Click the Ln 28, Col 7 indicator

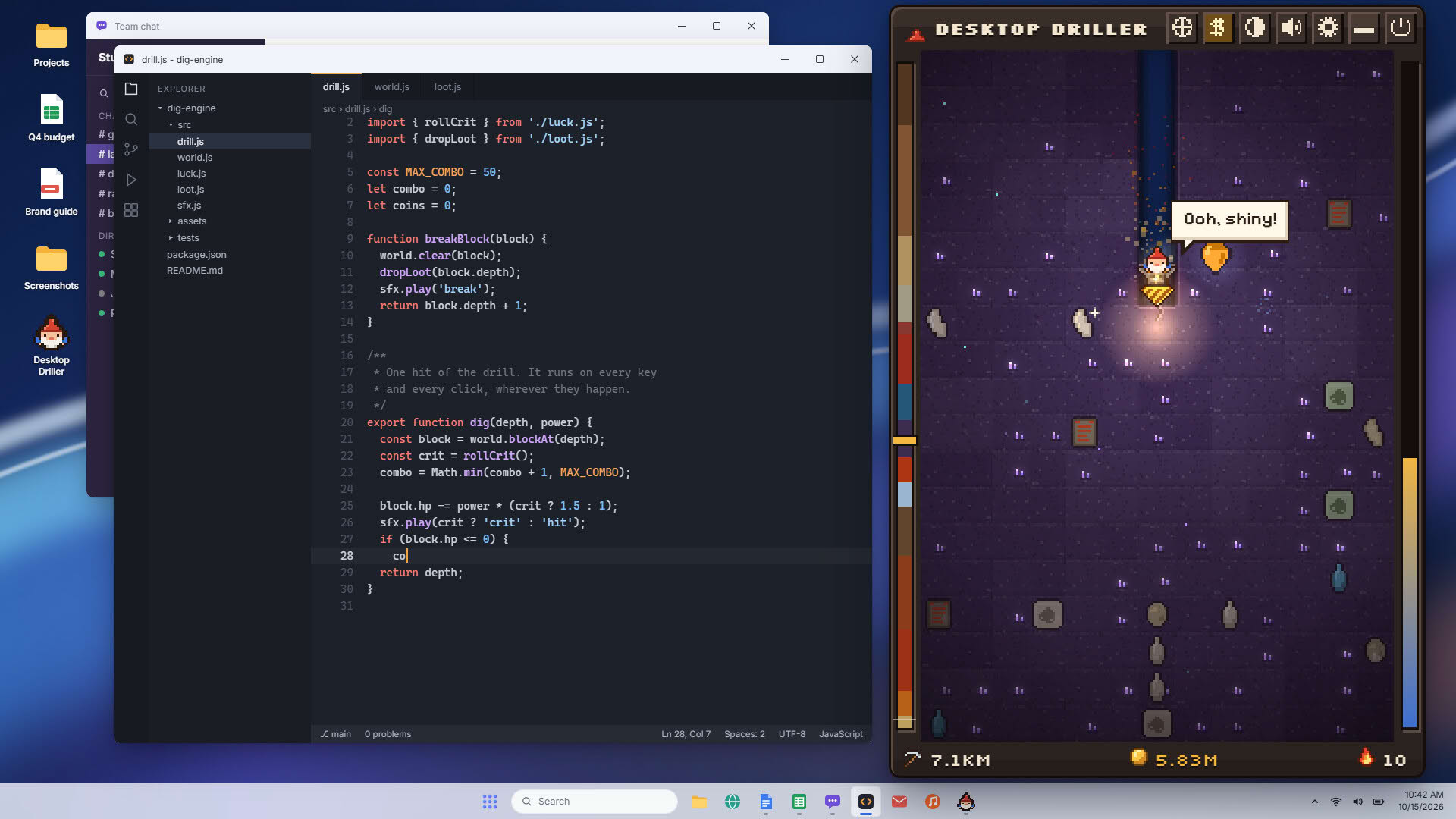pyautogui.click(x=686, y=734)
